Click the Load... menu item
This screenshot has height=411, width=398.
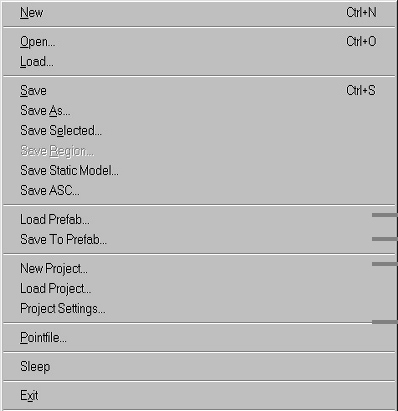(199, 62)
